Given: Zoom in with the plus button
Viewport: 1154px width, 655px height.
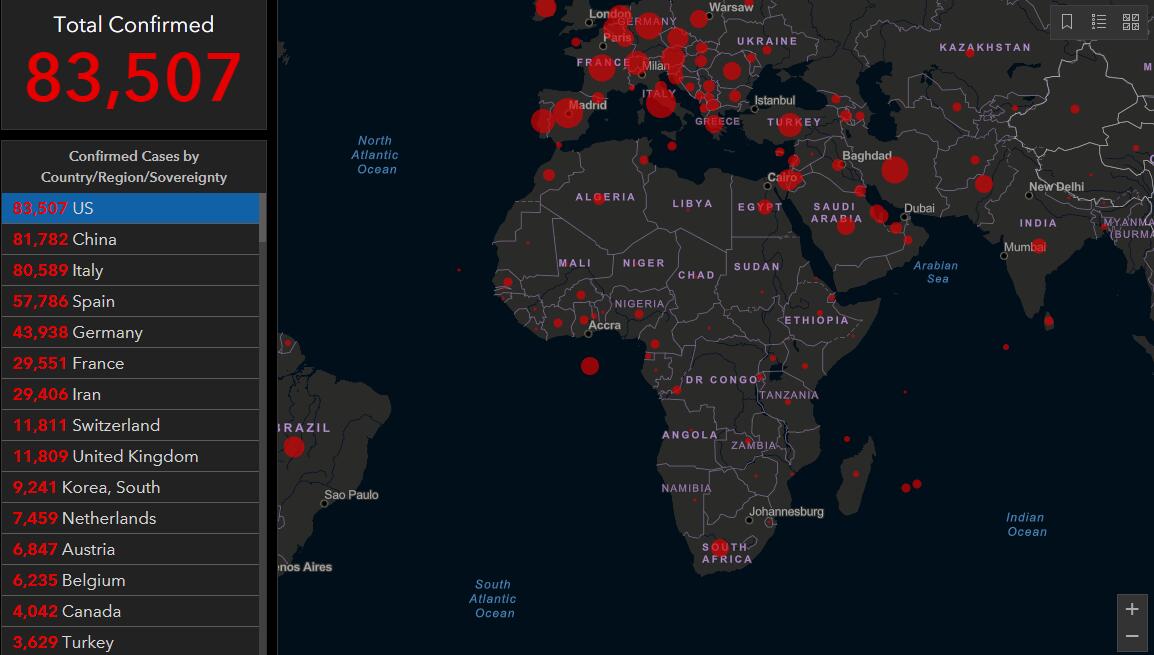Looking at the screenshot, I should click(1132, 609).
